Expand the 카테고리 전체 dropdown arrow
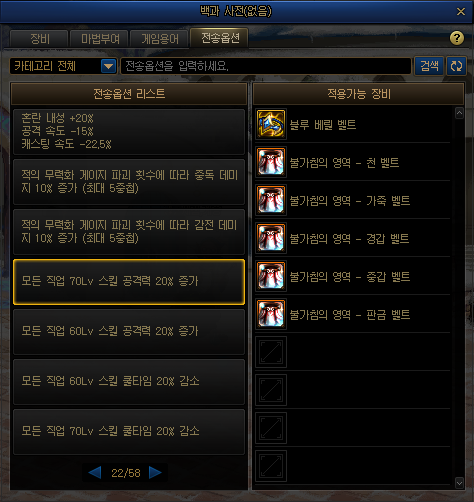The image size is (474, 502). 108,66
